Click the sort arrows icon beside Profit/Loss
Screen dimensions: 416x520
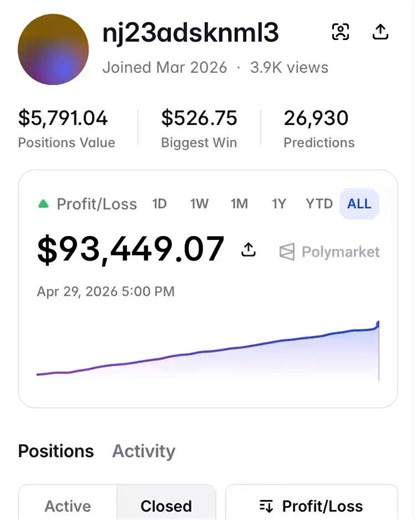266,506
